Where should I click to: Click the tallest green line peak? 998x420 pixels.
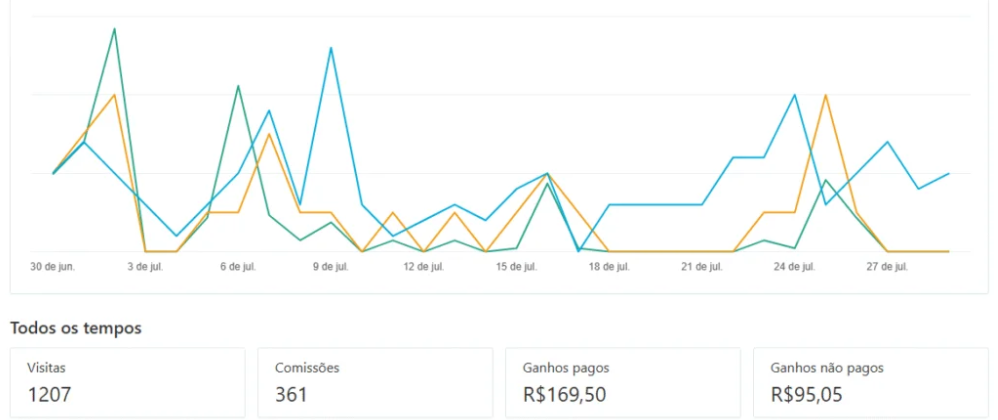(x=115, y=29)
